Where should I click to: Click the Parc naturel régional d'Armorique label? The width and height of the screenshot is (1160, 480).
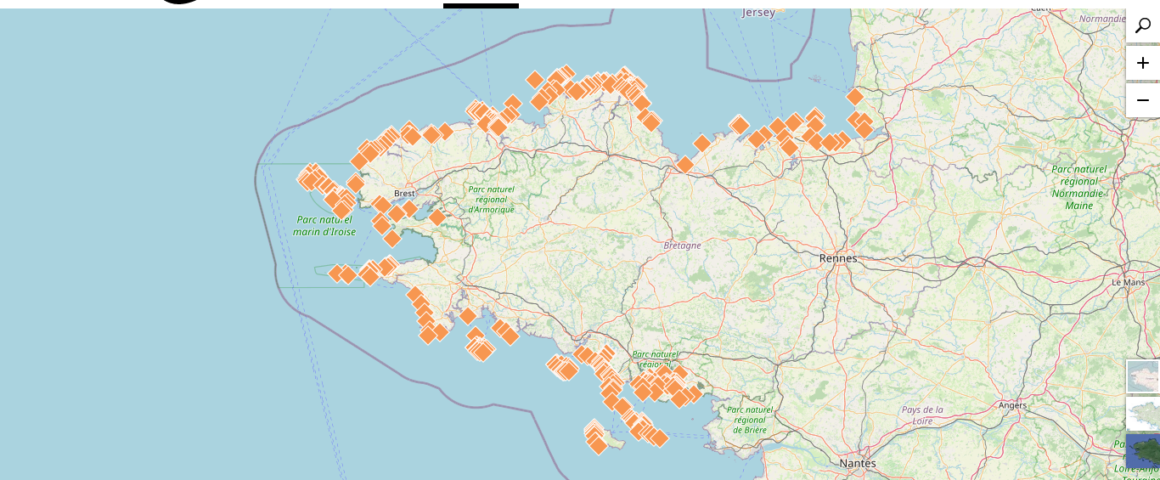(x=491, y=199)
